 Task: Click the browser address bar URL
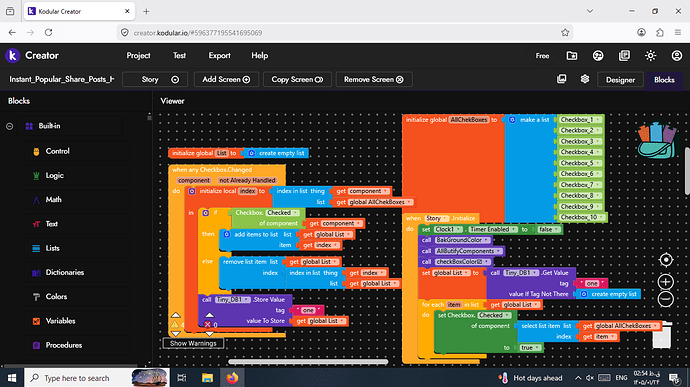[x=198, y=33]
